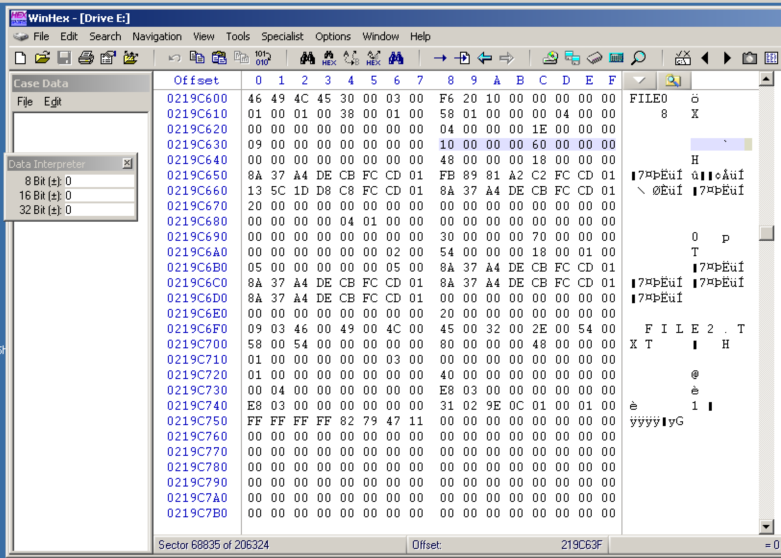The width and height of the screenshot is (781, 558).
Task: Click offset row 0219C7B0
Action: click(197, 513)
